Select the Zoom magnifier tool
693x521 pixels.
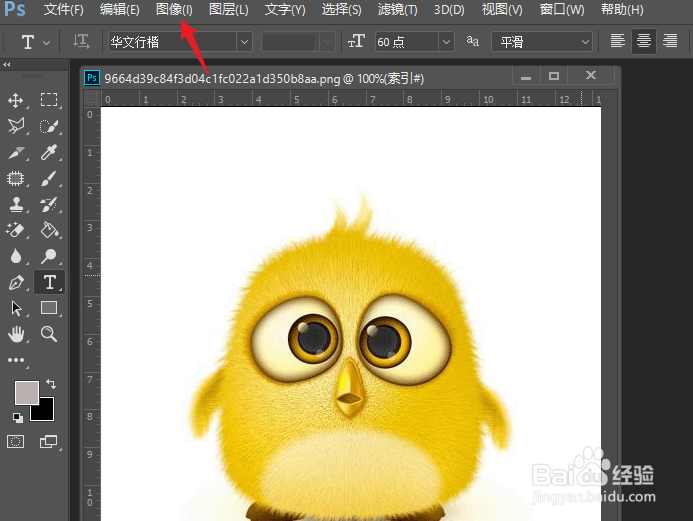click(x=49, y=334)
